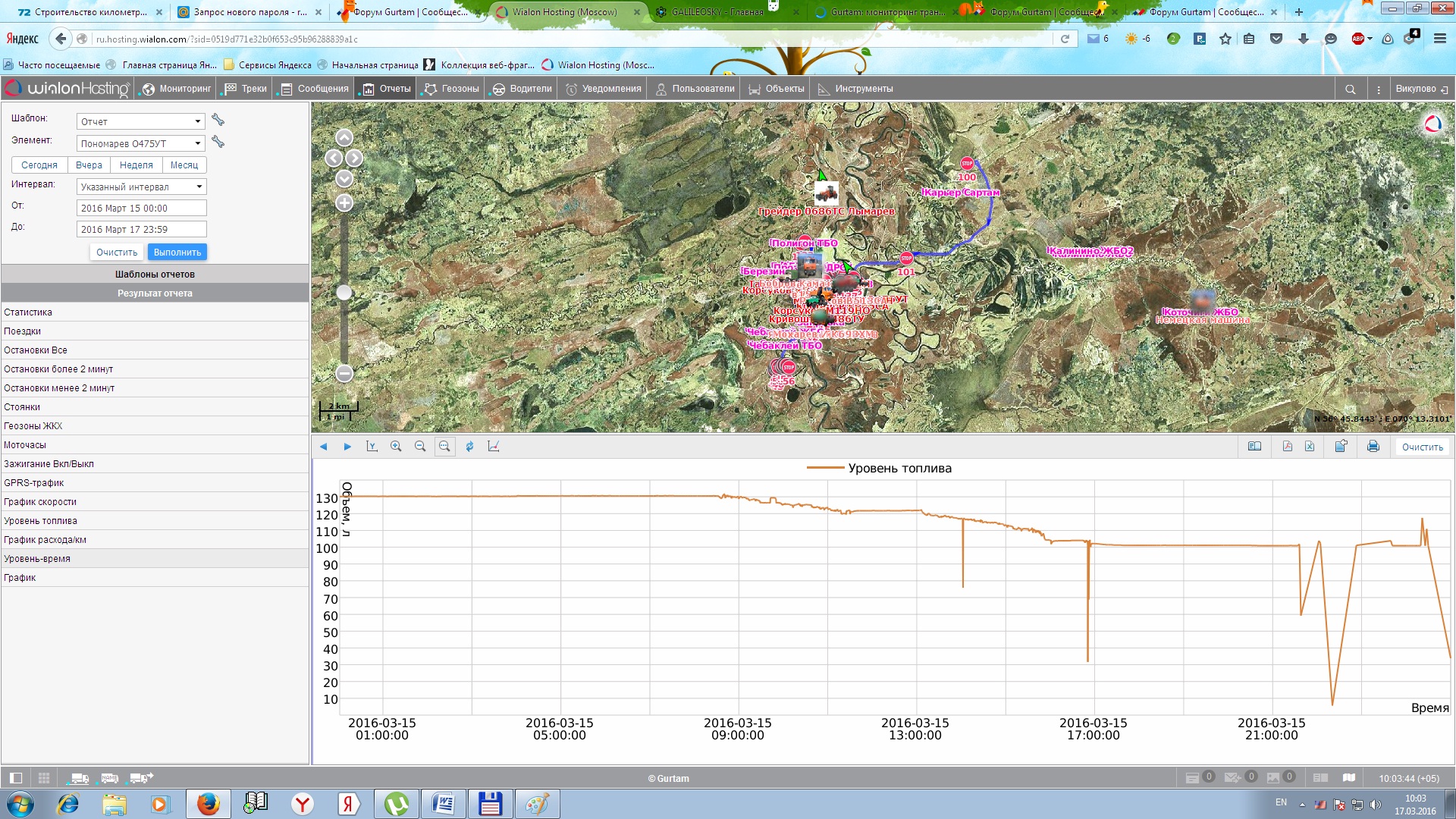The height and width of the screenshot is (819, 1456).
Task: Click the refresh chart icon
Action: pos(469,447)
